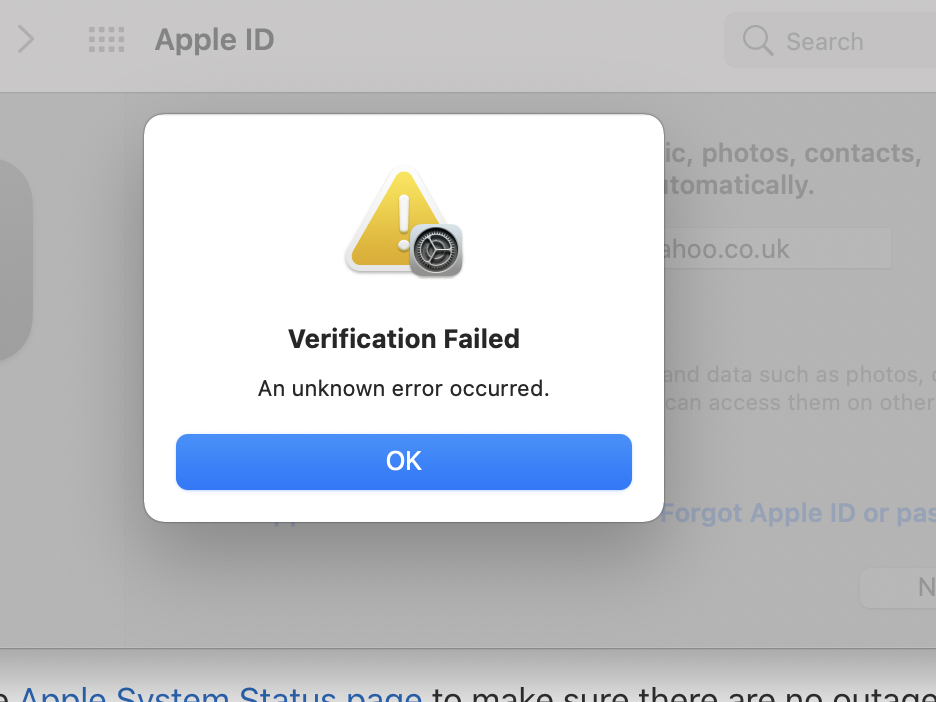Click the 'An unknown error occurred' message
Viewport: 936px width, 702px height.
click(404, 388)
